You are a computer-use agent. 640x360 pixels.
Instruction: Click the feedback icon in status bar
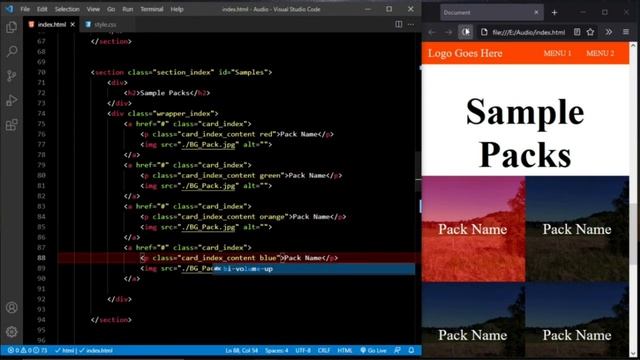click(x=398, y=350)
